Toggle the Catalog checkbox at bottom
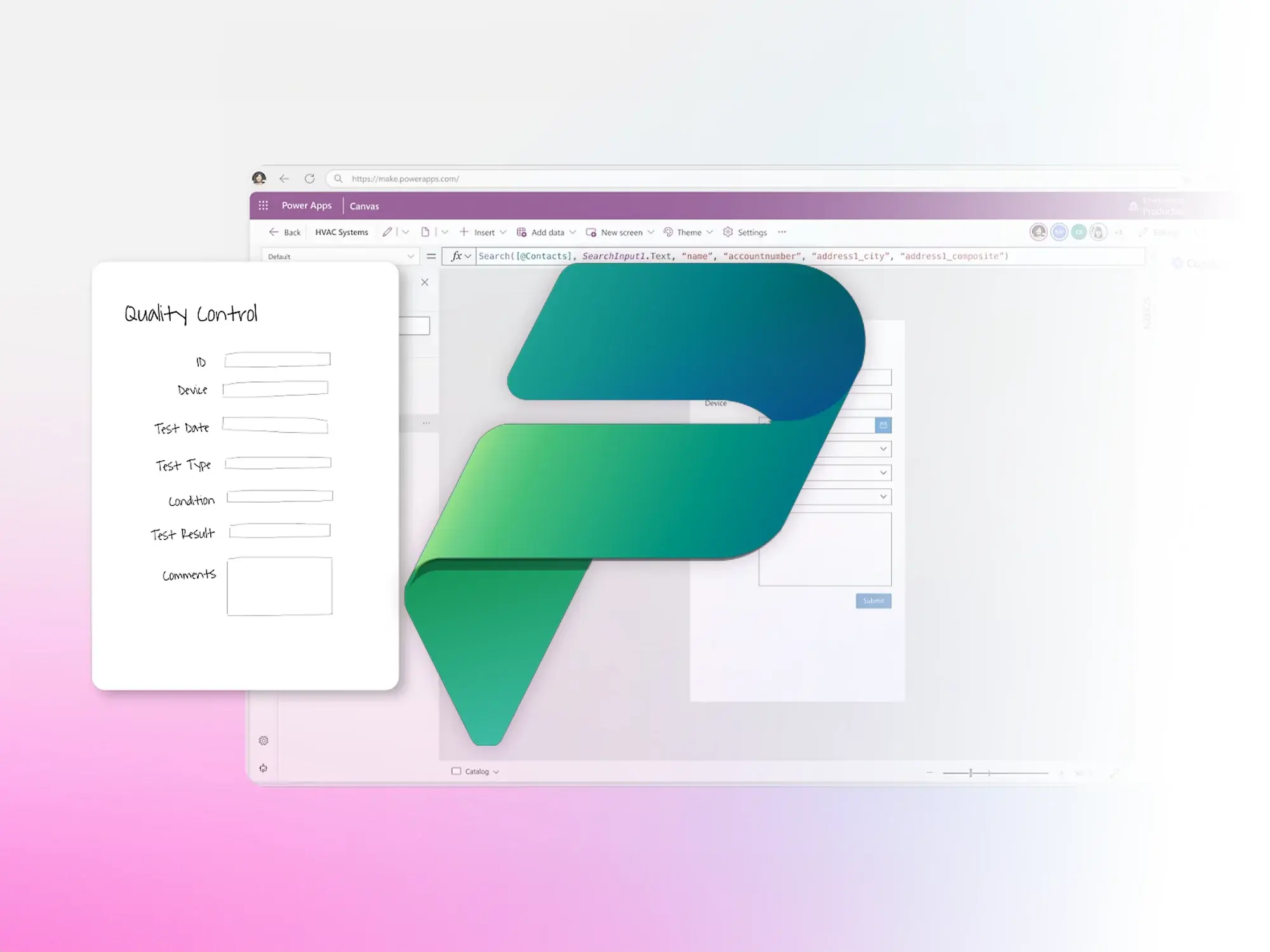Image resolution: width=1270 pixels, height=952 pixels. pyautogui.click(x=456, y=771)
